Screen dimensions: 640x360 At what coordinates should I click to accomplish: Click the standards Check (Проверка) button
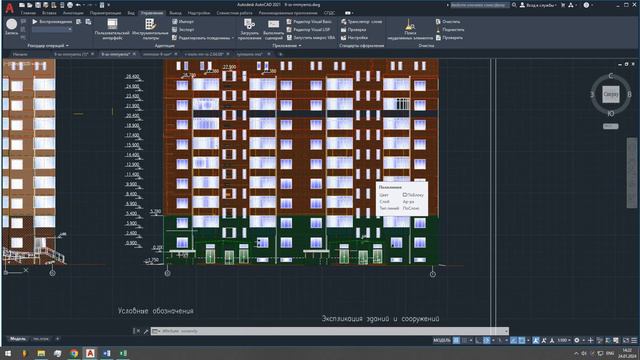click(x=353, y=29)
